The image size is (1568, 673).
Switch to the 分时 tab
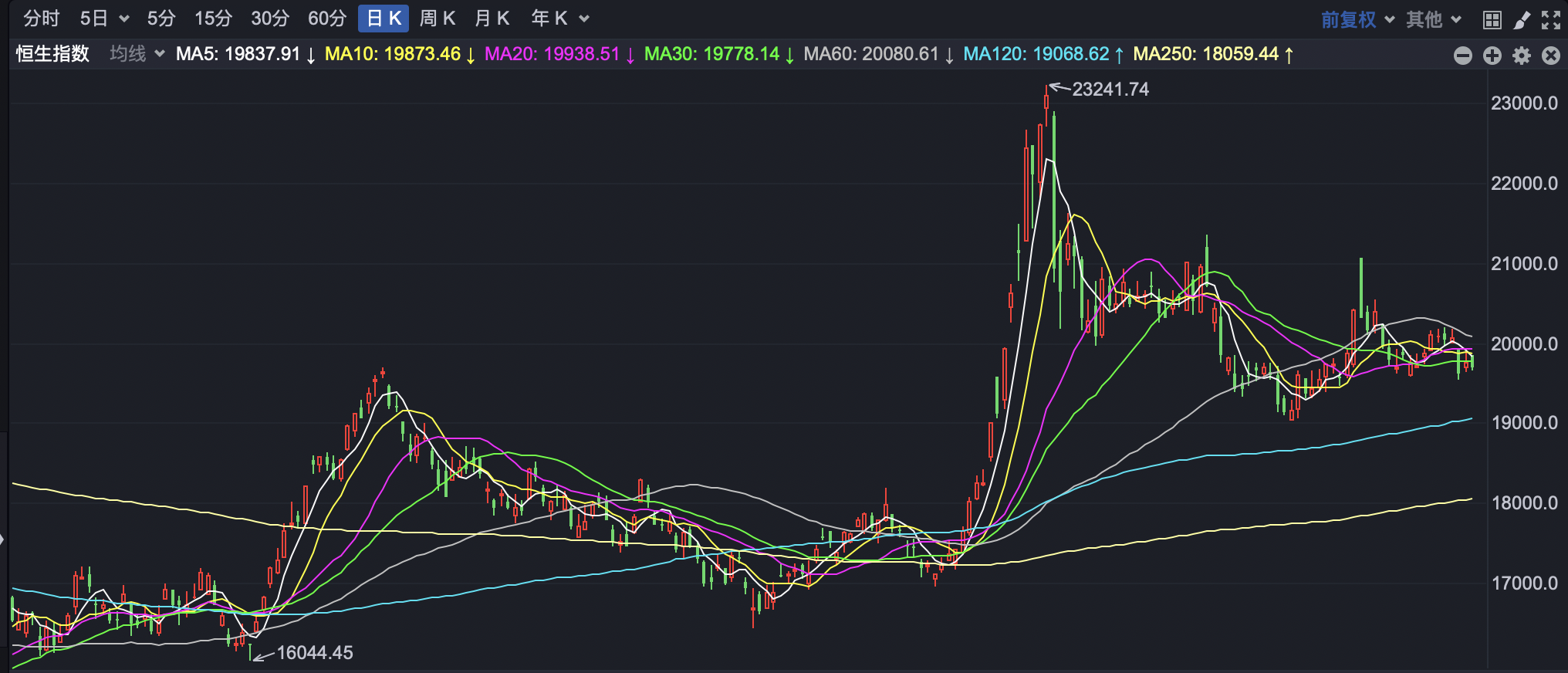pos(41,19)
